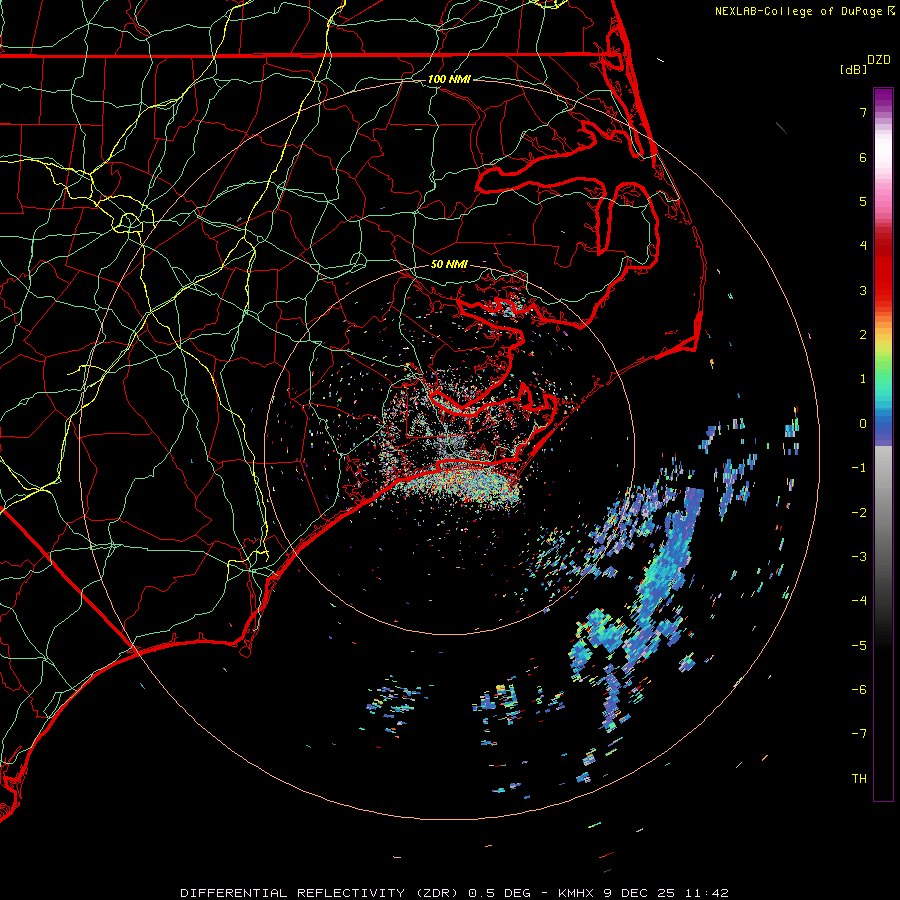The height and width of the screenshot is (900, 900).
Task: Click the DZD legend title
Action: pos(879,60)
